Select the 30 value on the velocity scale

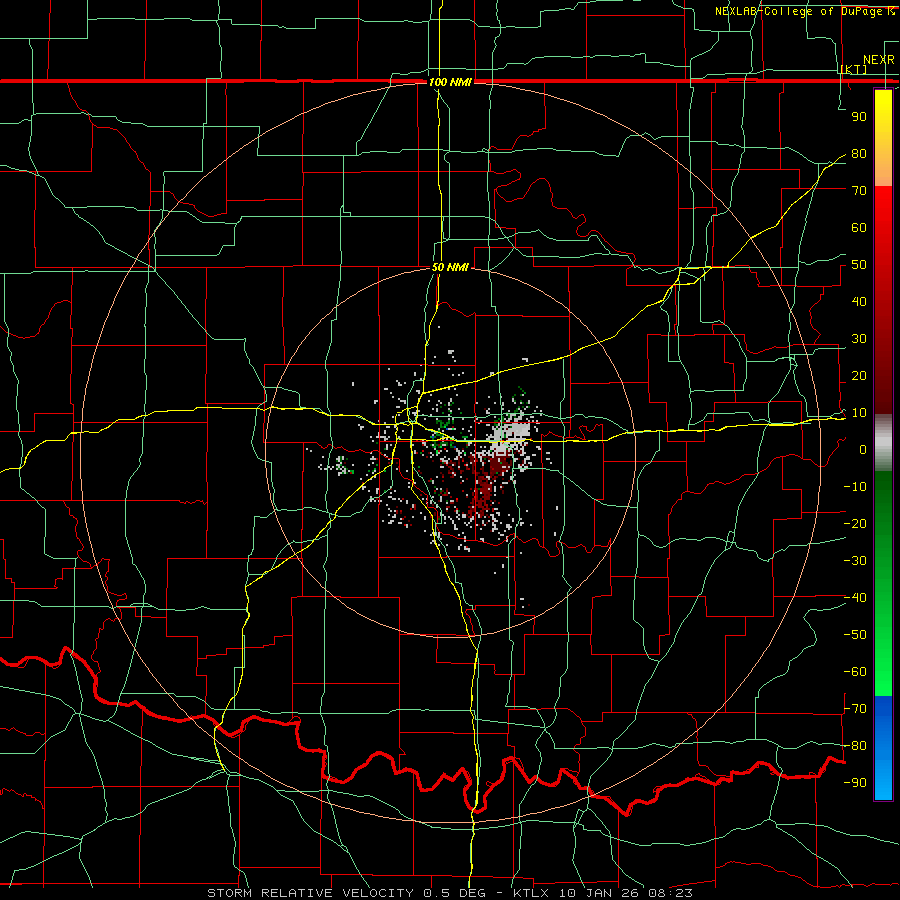tap(859, 339)
